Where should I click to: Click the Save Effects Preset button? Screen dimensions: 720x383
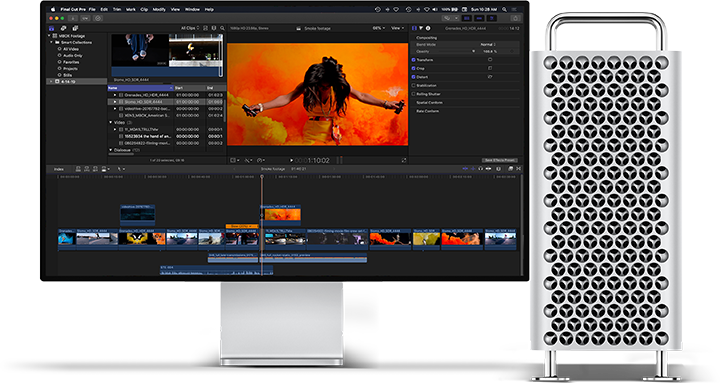[x=500, y=160]
